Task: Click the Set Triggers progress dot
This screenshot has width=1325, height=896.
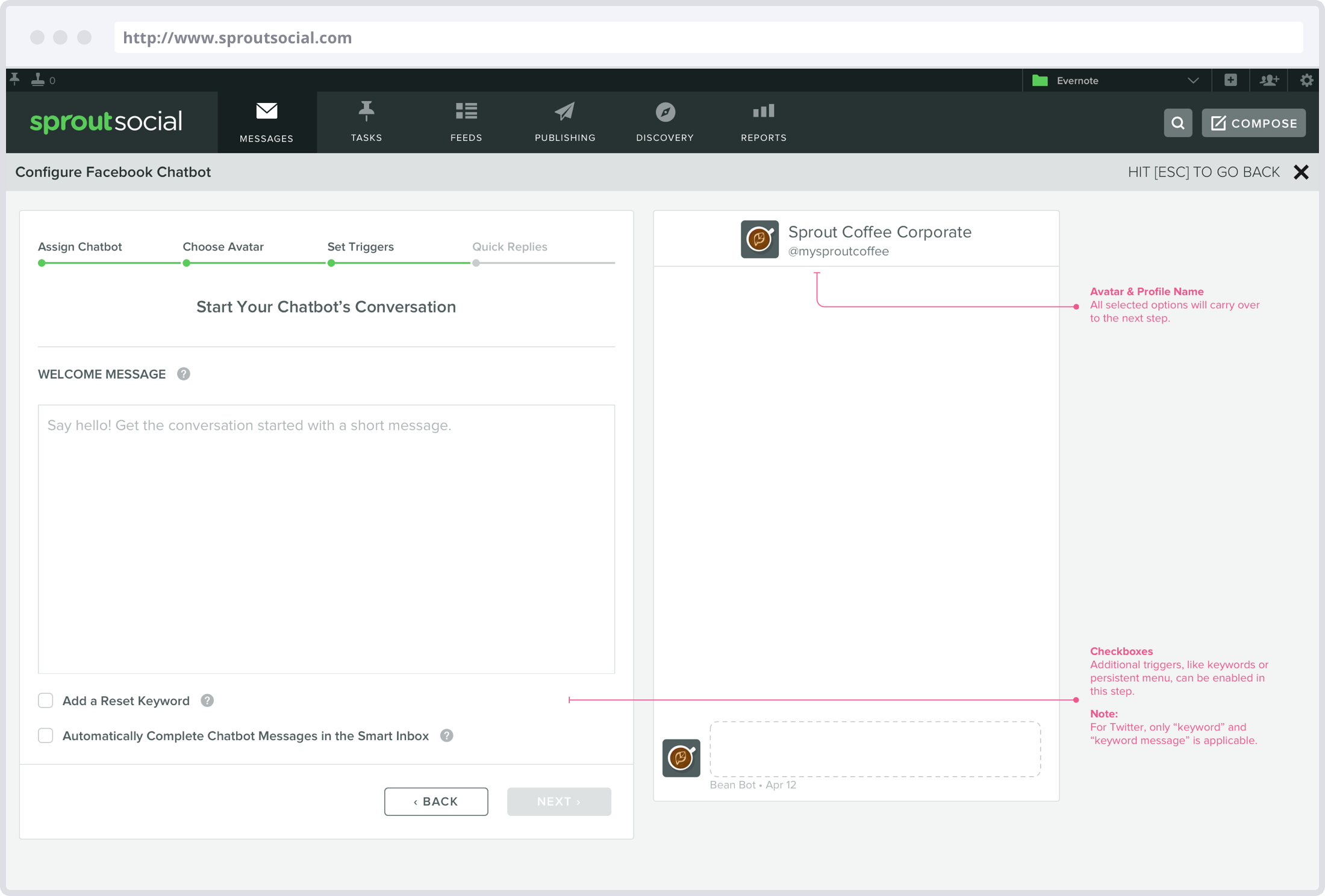Action: [x=331, y=263]
